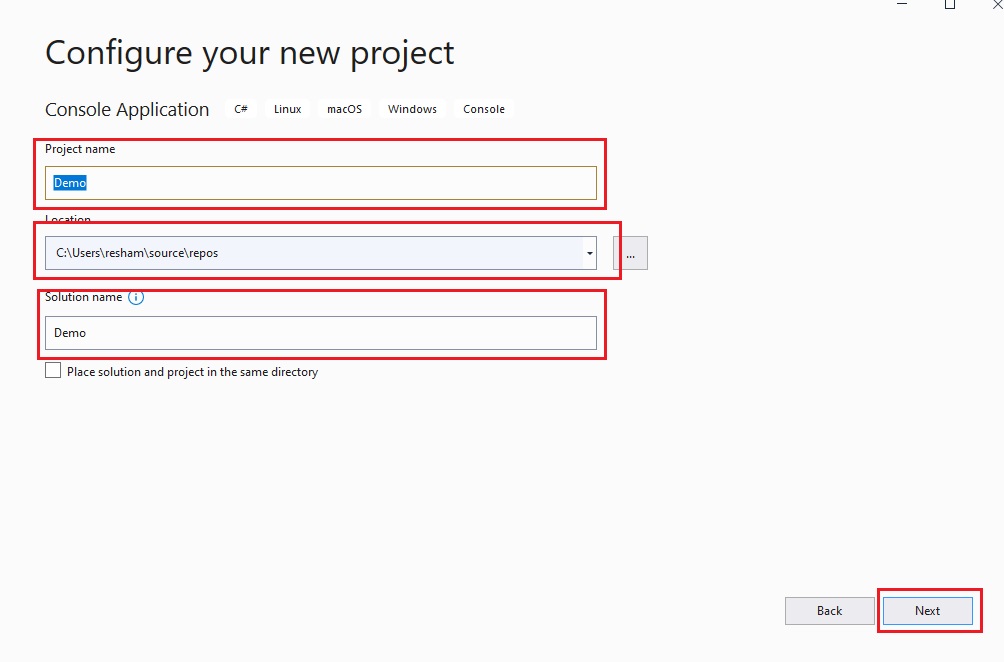Go Back to the previous step

pyautogui.click(x=830, y=611)
